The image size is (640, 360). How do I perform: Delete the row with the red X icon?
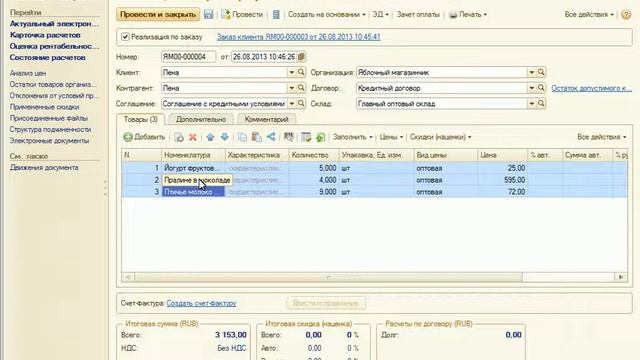193,137
